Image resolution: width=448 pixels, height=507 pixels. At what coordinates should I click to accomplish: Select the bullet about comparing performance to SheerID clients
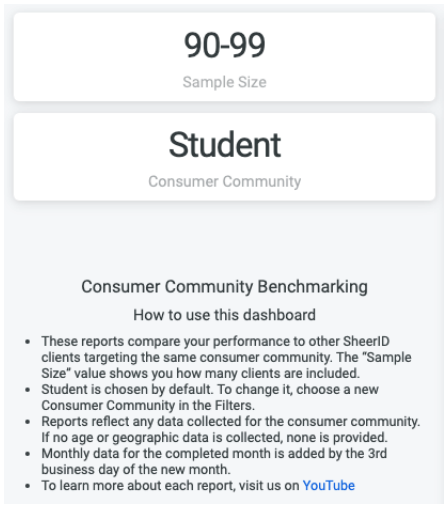(227, 357)
